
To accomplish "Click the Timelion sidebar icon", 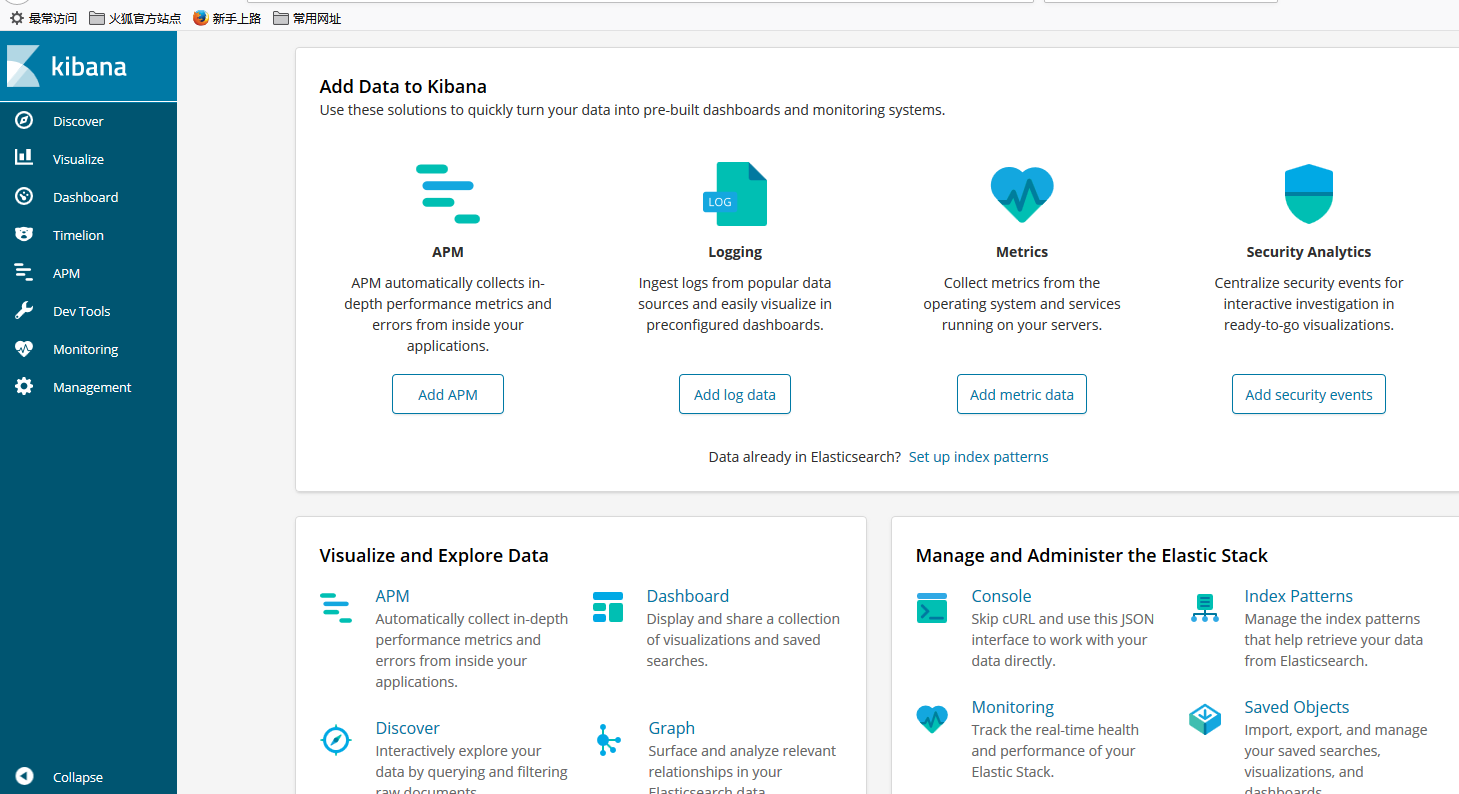I will pos(24,235).
